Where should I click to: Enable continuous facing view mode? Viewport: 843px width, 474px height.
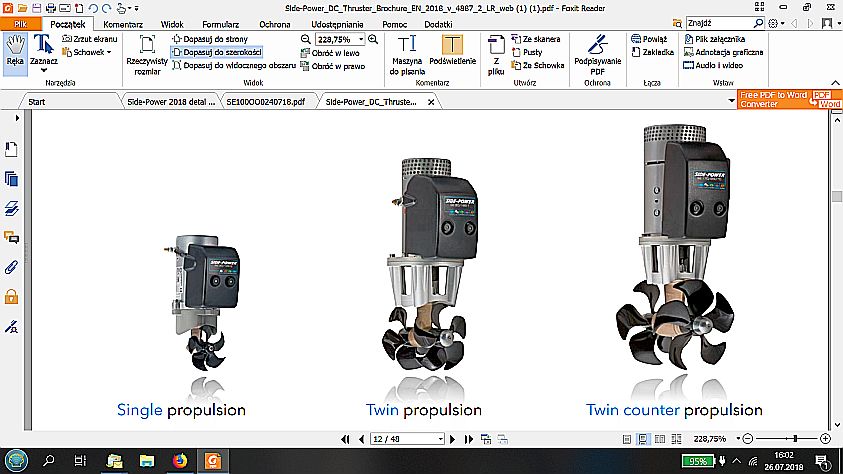[x=676, y=439]
